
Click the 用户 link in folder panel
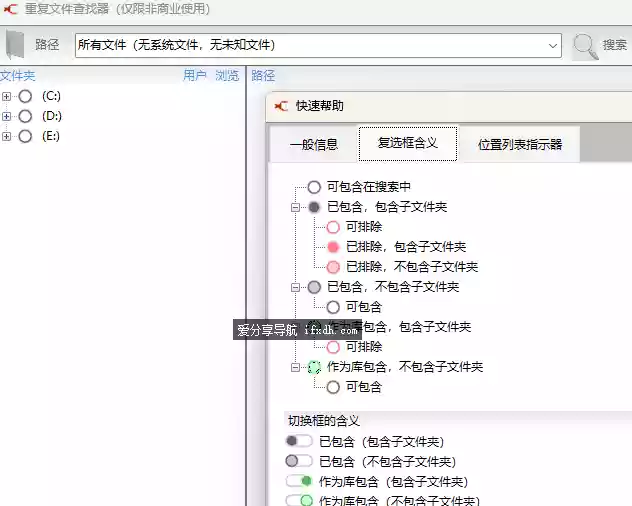(x=195, y=75)
